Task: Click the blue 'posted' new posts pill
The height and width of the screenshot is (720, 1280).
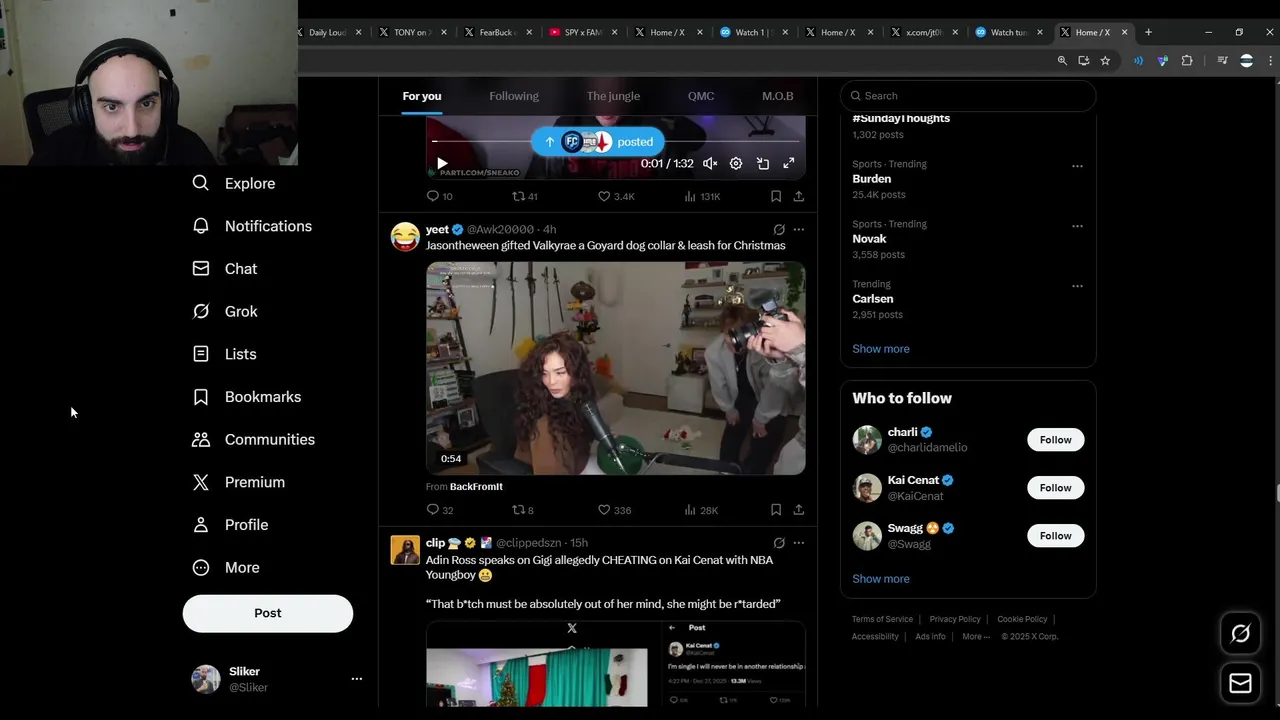Action: [x=598, y=142]
